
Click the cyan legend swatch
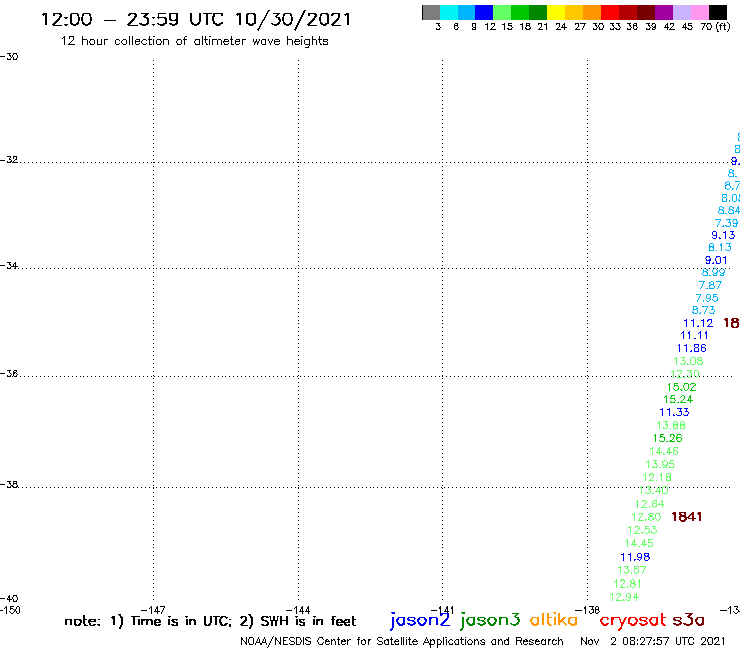click(x=449, y=12)
